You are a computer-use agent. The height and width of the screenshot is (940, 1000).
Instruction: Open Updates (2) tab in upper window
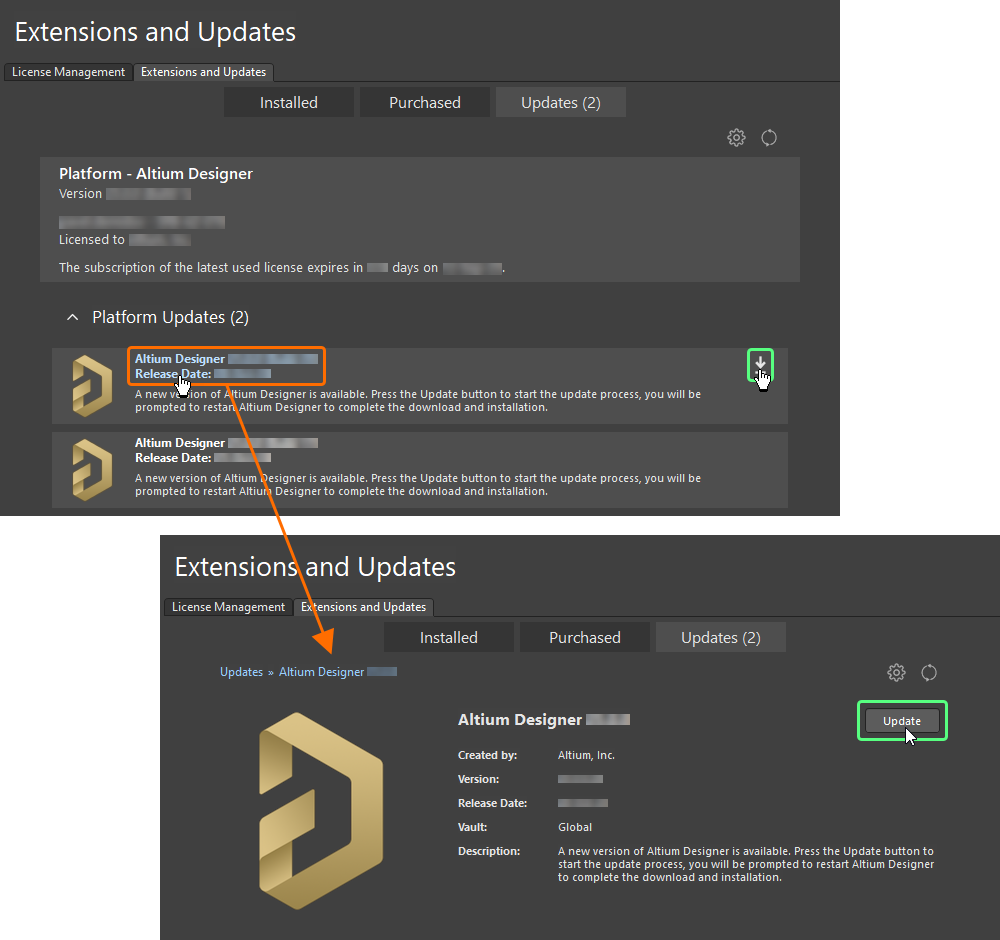pyautogui.click(x=561, y=103)
